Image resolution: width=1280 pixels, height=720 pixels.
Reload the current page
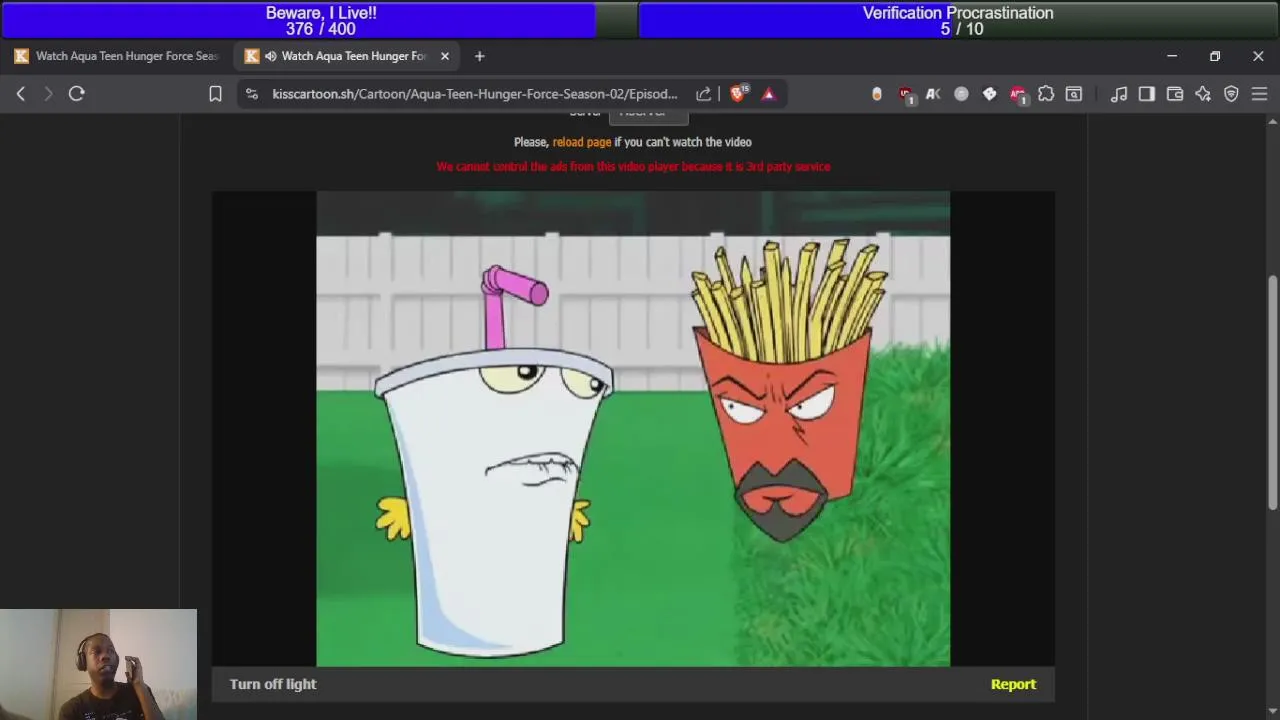point(76,94)
